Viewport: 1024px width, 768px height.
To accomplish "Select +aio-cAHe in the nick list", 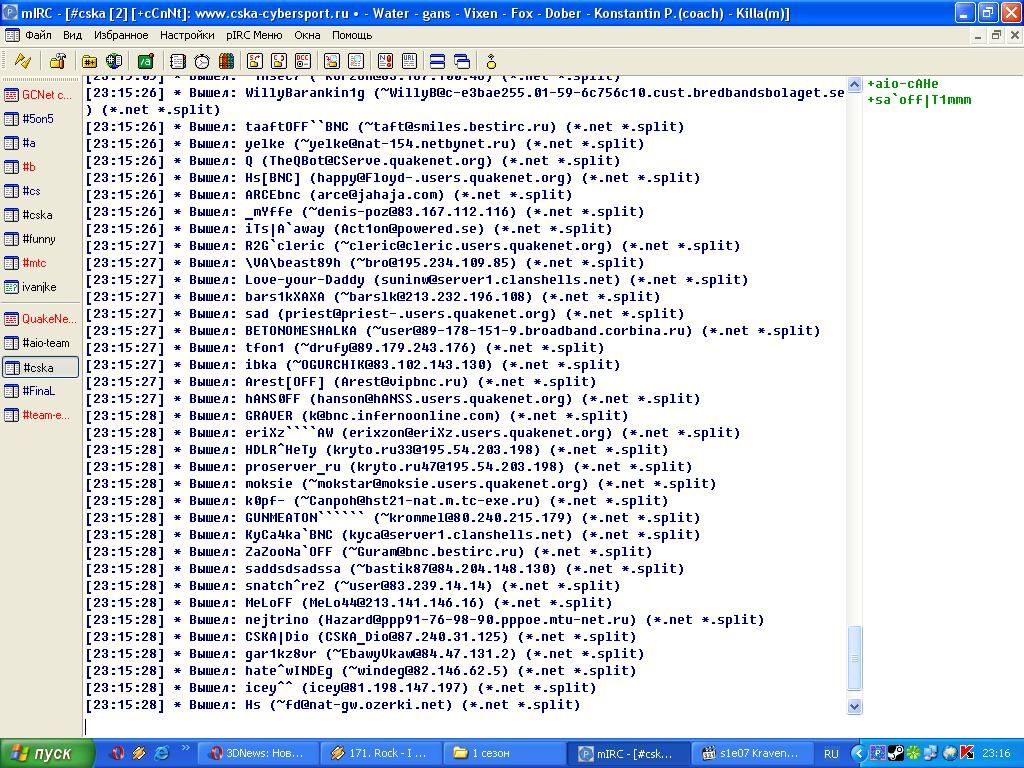I will click(903, 84).
